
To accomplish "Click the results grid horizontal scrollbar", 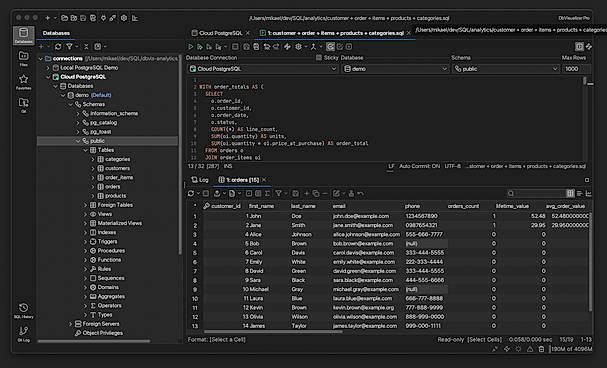I will click(x=273, y=332).
